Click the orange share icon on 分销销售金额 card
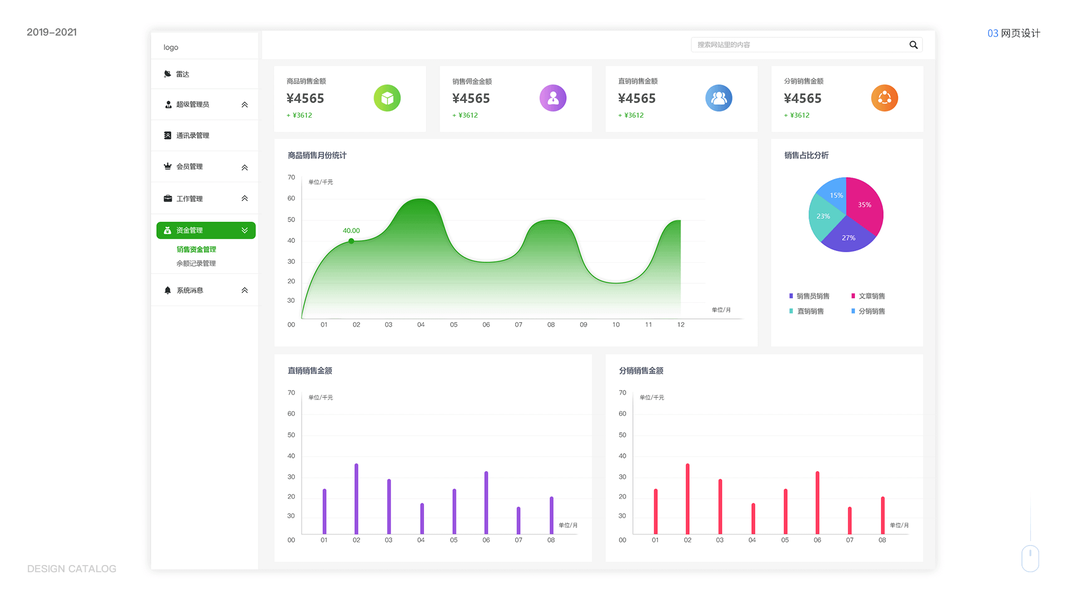 pos(885,98)
